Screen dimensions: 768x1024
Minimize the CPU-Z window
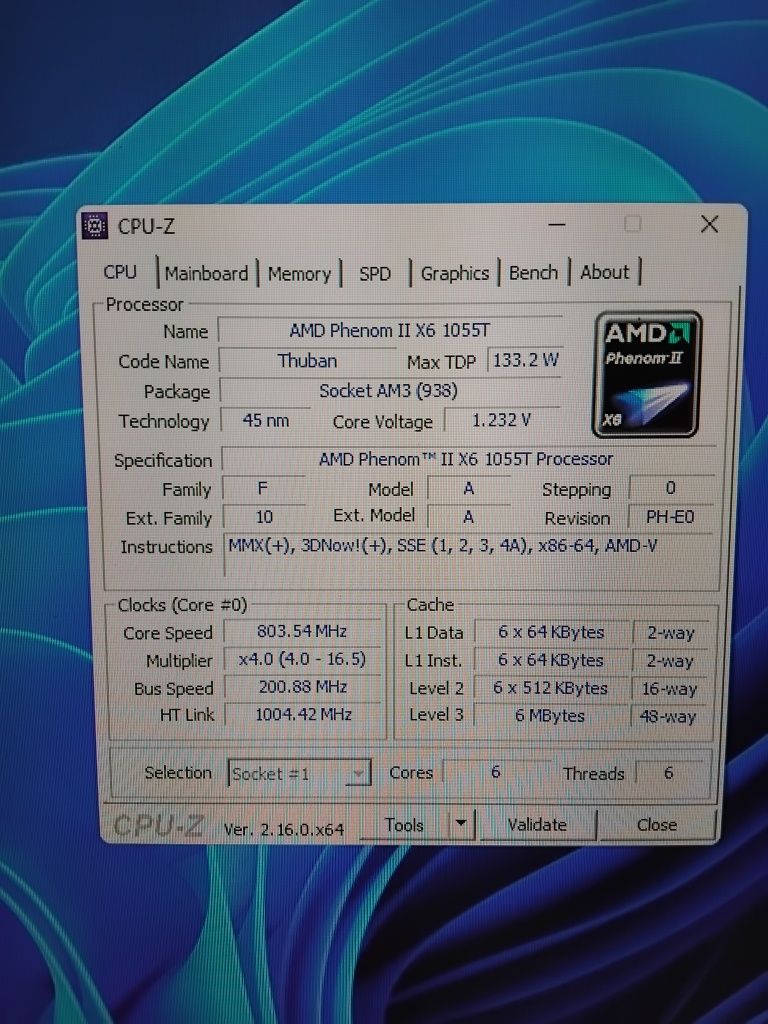tap(556, 225)
